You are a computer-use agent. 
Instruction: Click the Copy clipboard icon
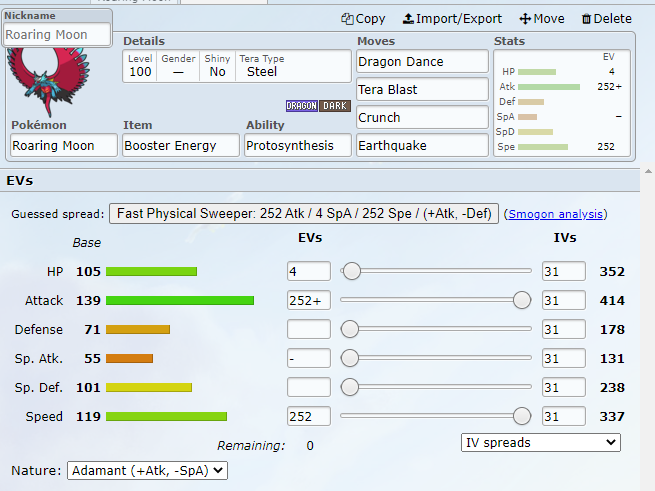click(347, 19)
